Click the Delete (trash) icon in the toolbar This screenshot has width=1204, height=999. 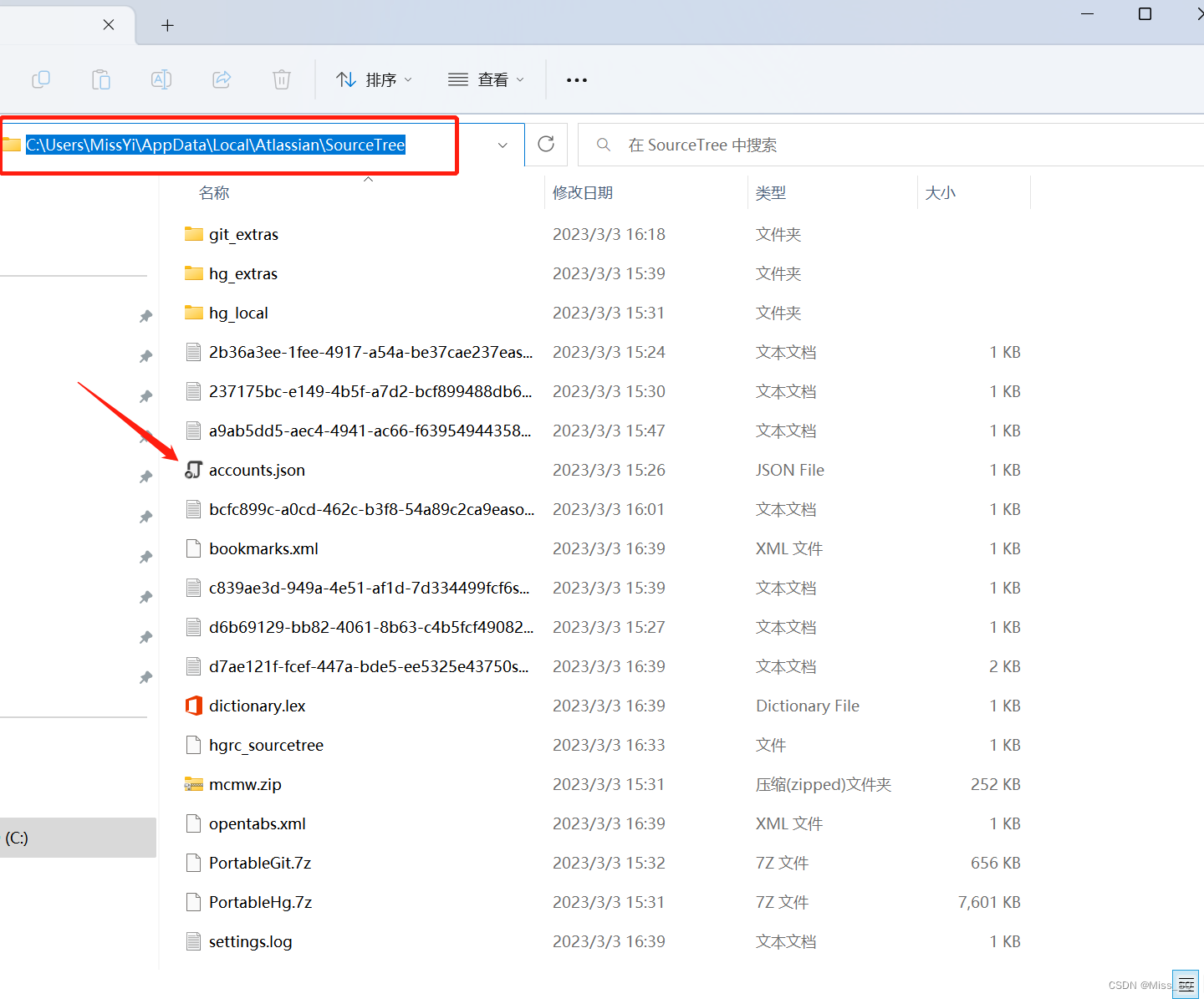(281, 79)
